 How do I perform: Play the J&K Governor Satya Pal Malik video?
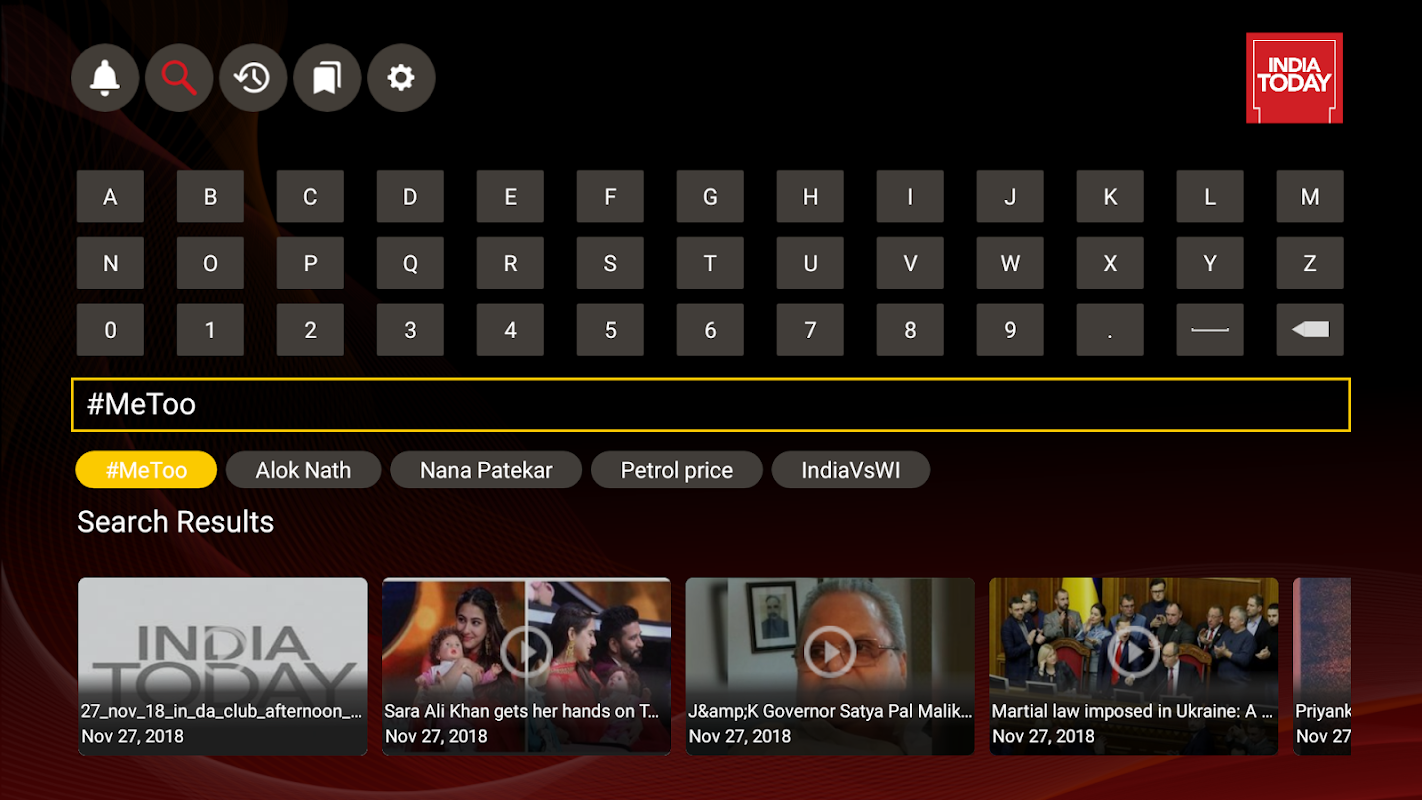pyautogui.click(x=830, y=666)
